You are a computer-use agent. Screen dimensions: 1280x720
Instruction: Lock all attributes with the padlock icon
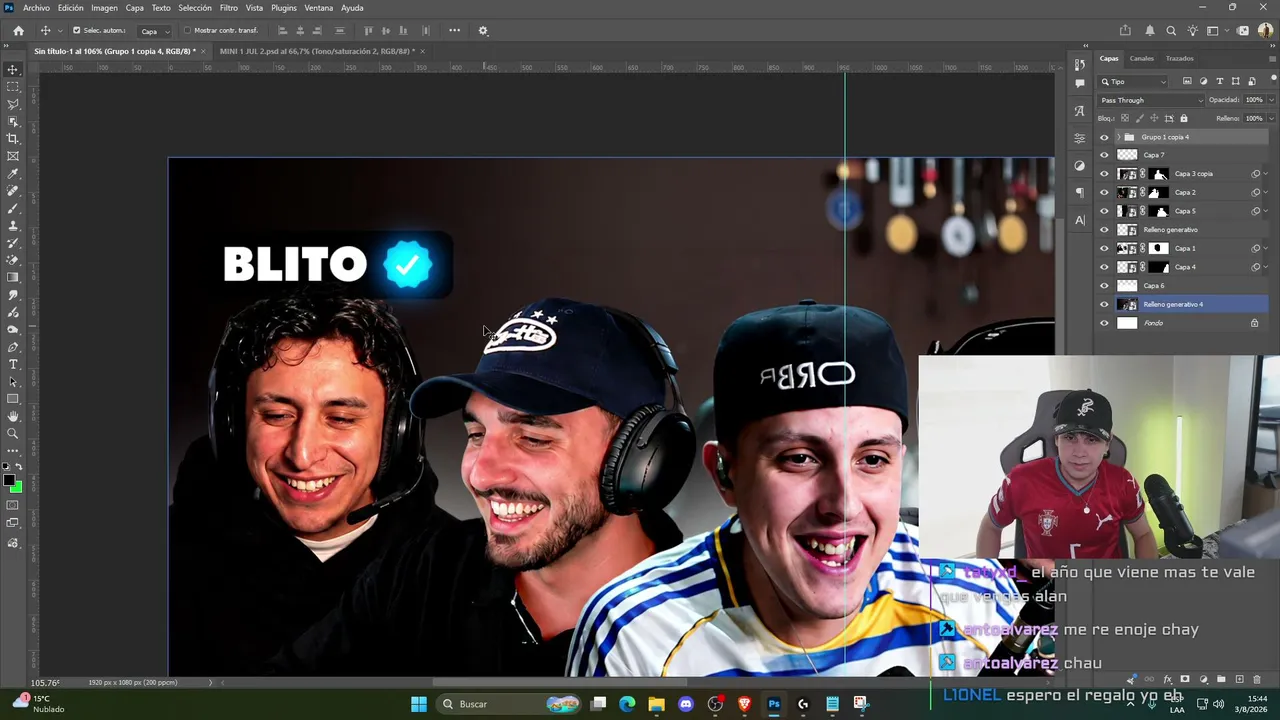[x=1184, y=118]
